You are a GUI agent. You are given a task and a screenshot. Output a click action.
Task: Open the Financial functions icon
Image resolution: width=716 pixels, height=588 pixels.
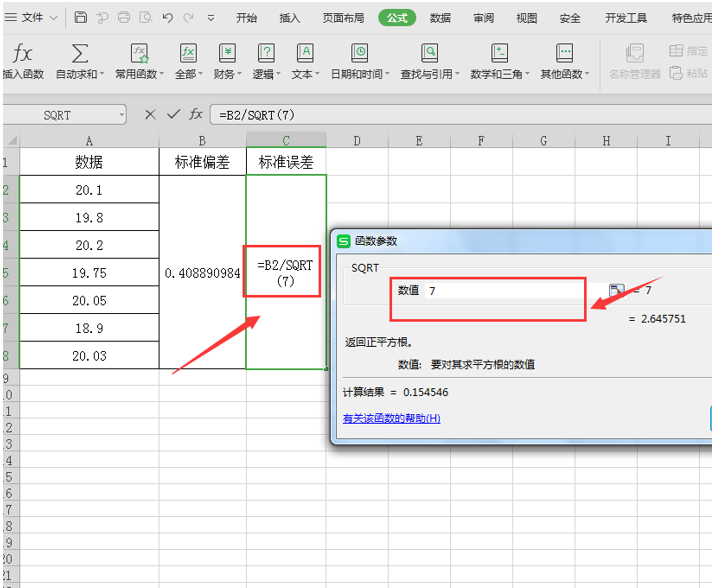[x=227, y=53]
